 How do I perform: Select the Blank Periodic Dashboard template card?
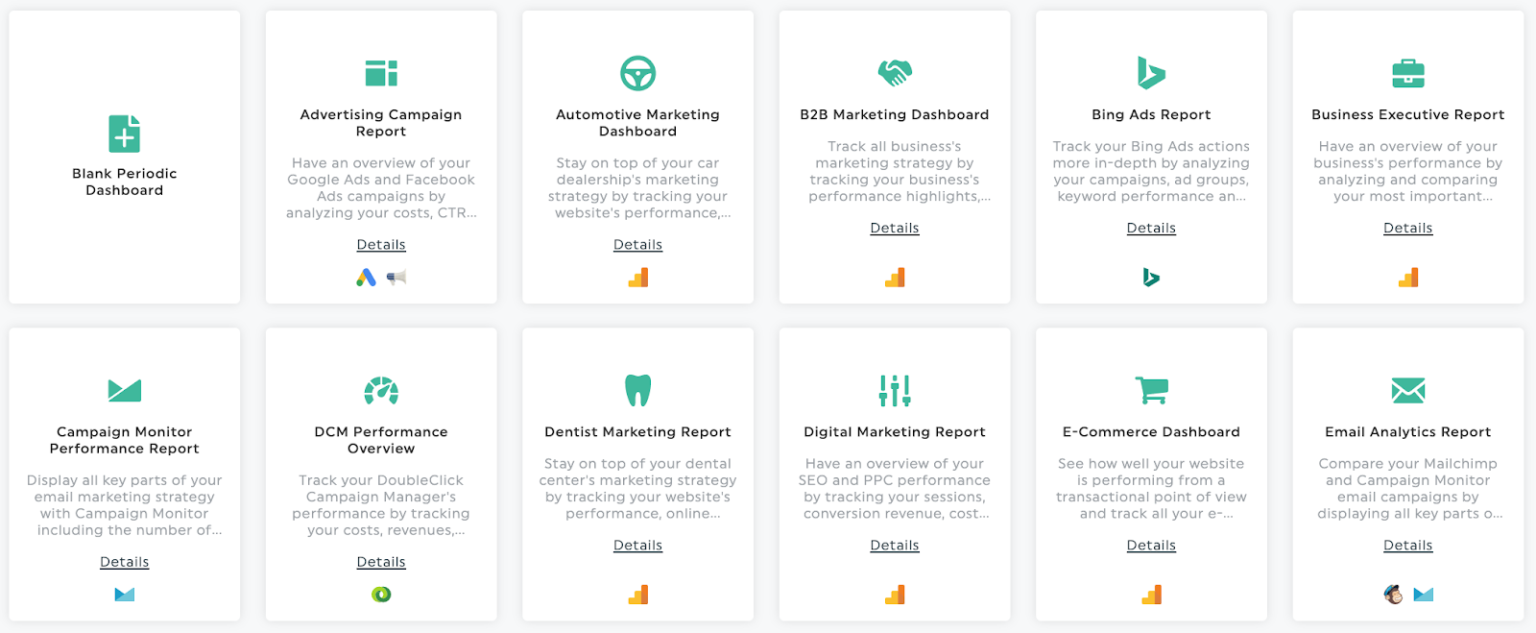[x=123, y=156]
